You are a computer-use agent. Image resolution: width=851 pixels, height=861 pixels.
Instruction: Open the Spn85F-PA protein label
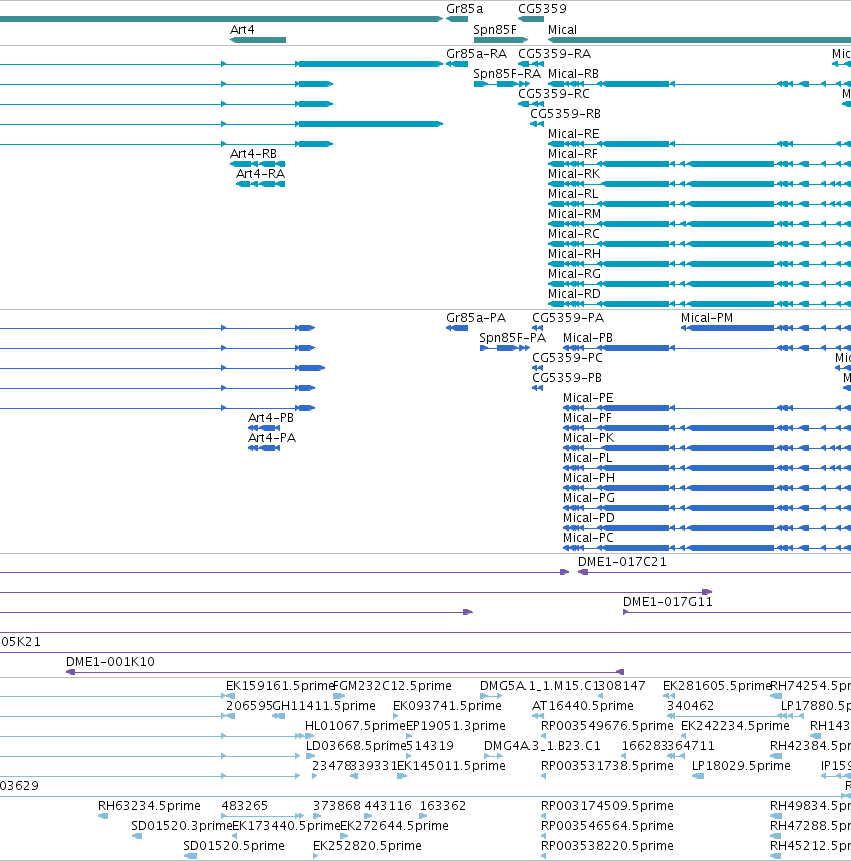(512, 338)
